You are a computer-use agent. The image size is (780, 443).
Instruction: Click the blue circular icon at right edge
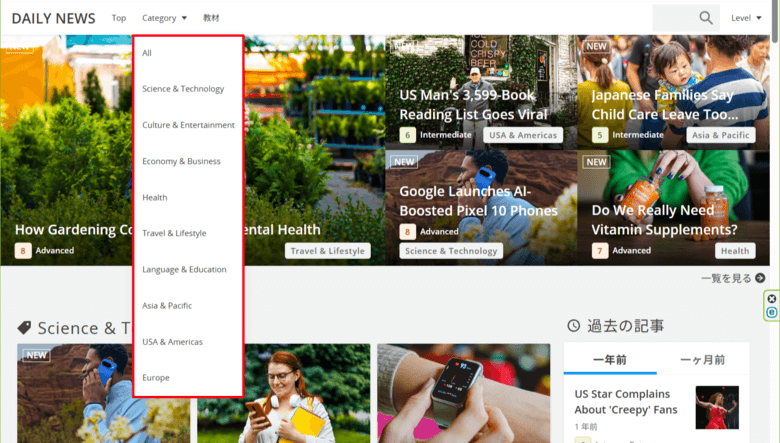pyautogui.click(x=771, y=313)
